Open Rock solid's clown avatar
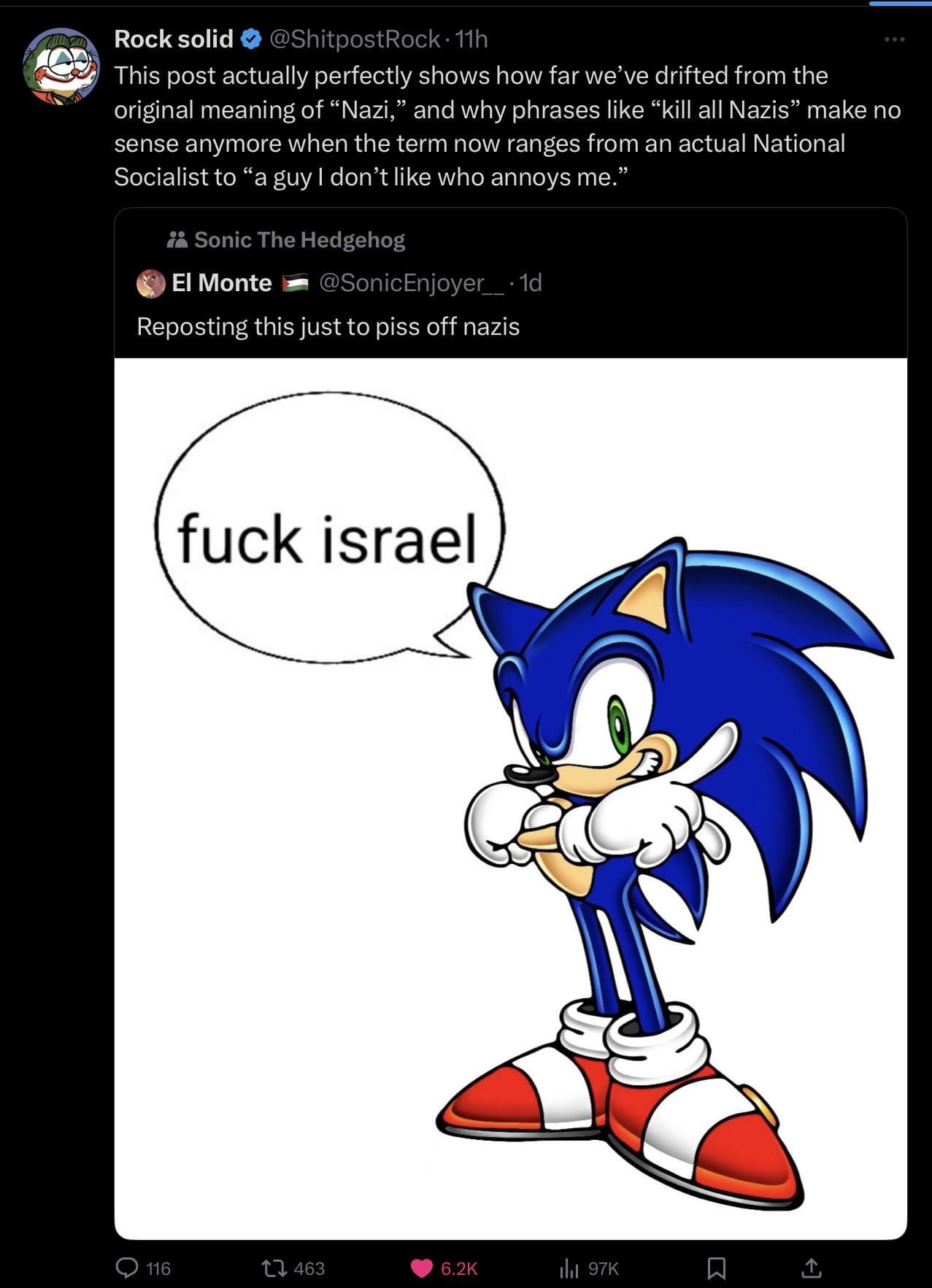The height and width of the screenshot is (1288, 932). pyautogui.click(x=61, y=66)
